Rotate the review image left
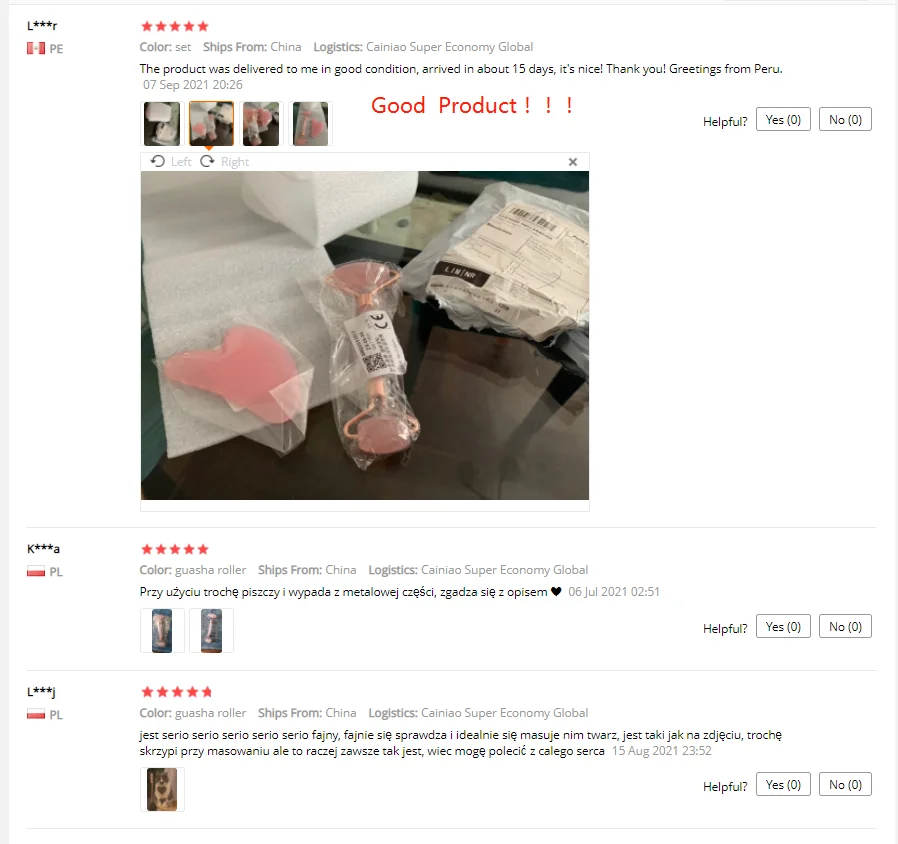 tap(171, 162)
